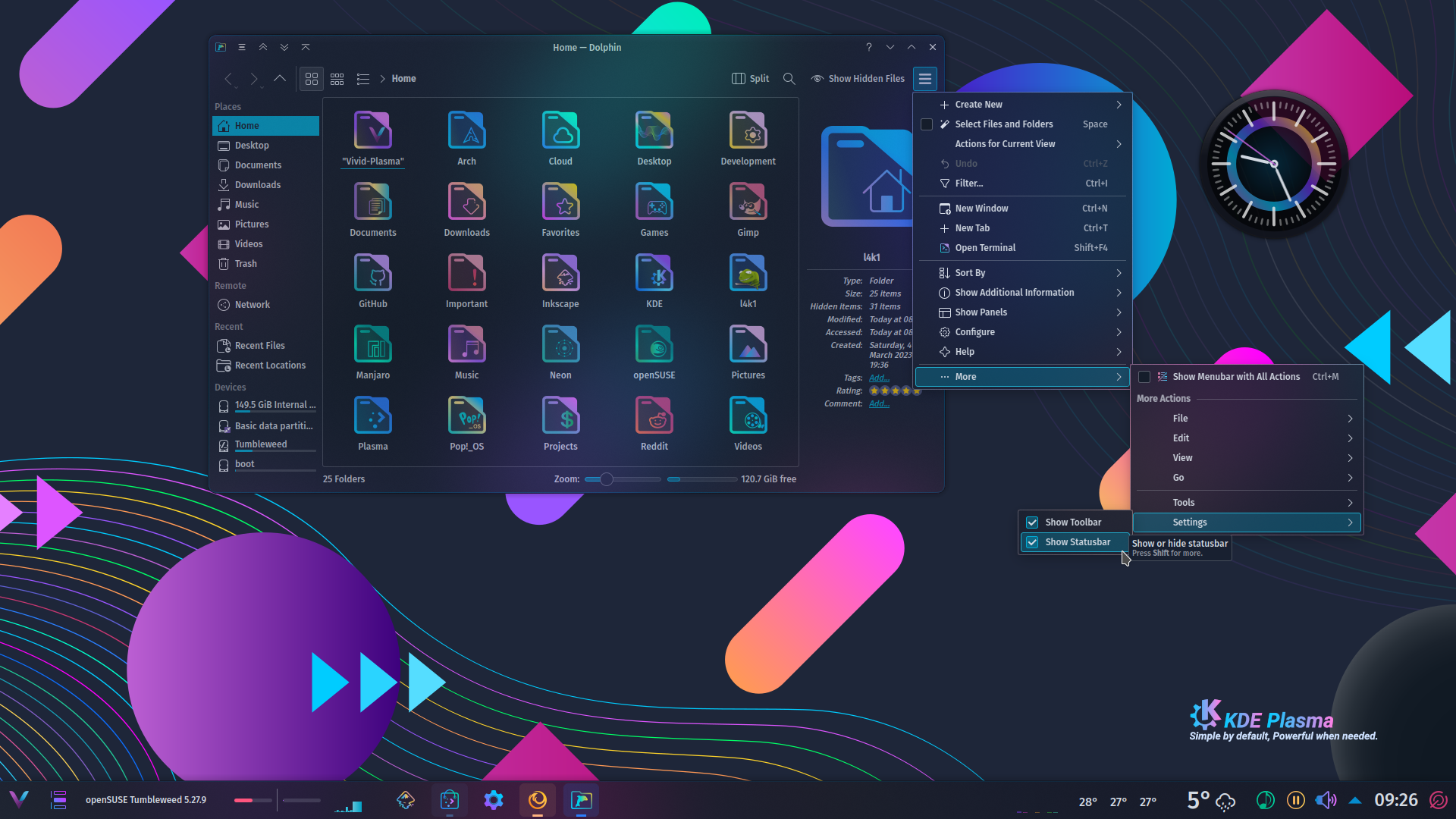Open the GitHub folder icon

click(x=372, y=273)
